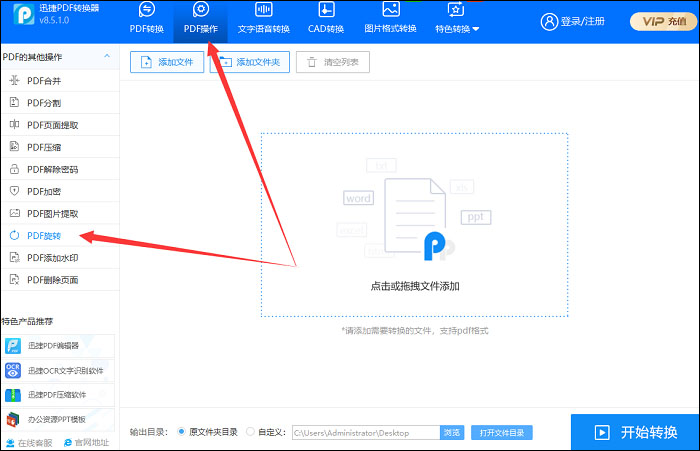This screenshot has height=451, width=700.
Task: Click the PDF页面提取 icon
Action: tap(14, 125)
